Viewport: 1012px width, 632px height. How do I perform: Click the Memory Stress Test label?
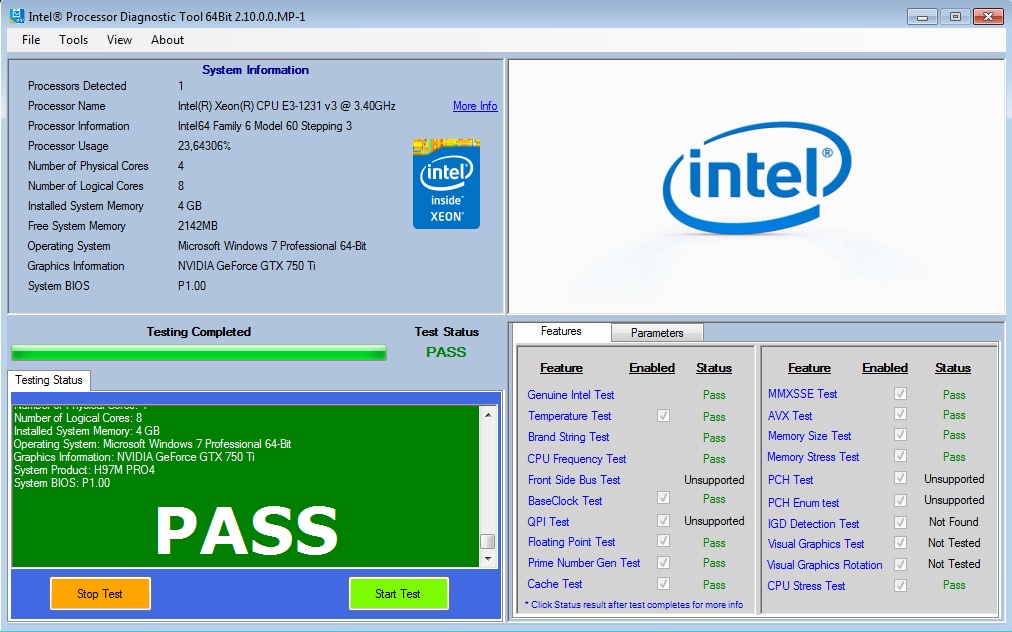[813, 457]
